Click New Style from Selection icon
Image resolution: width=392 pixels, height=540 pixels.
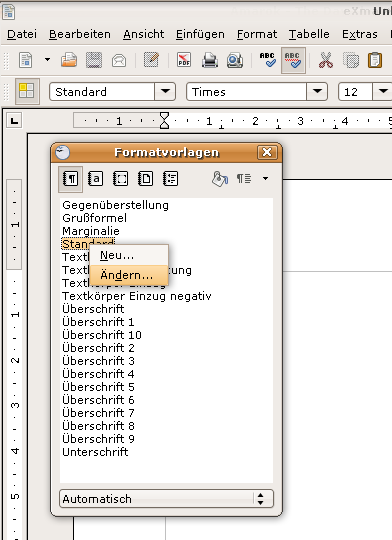pos(244,178)
